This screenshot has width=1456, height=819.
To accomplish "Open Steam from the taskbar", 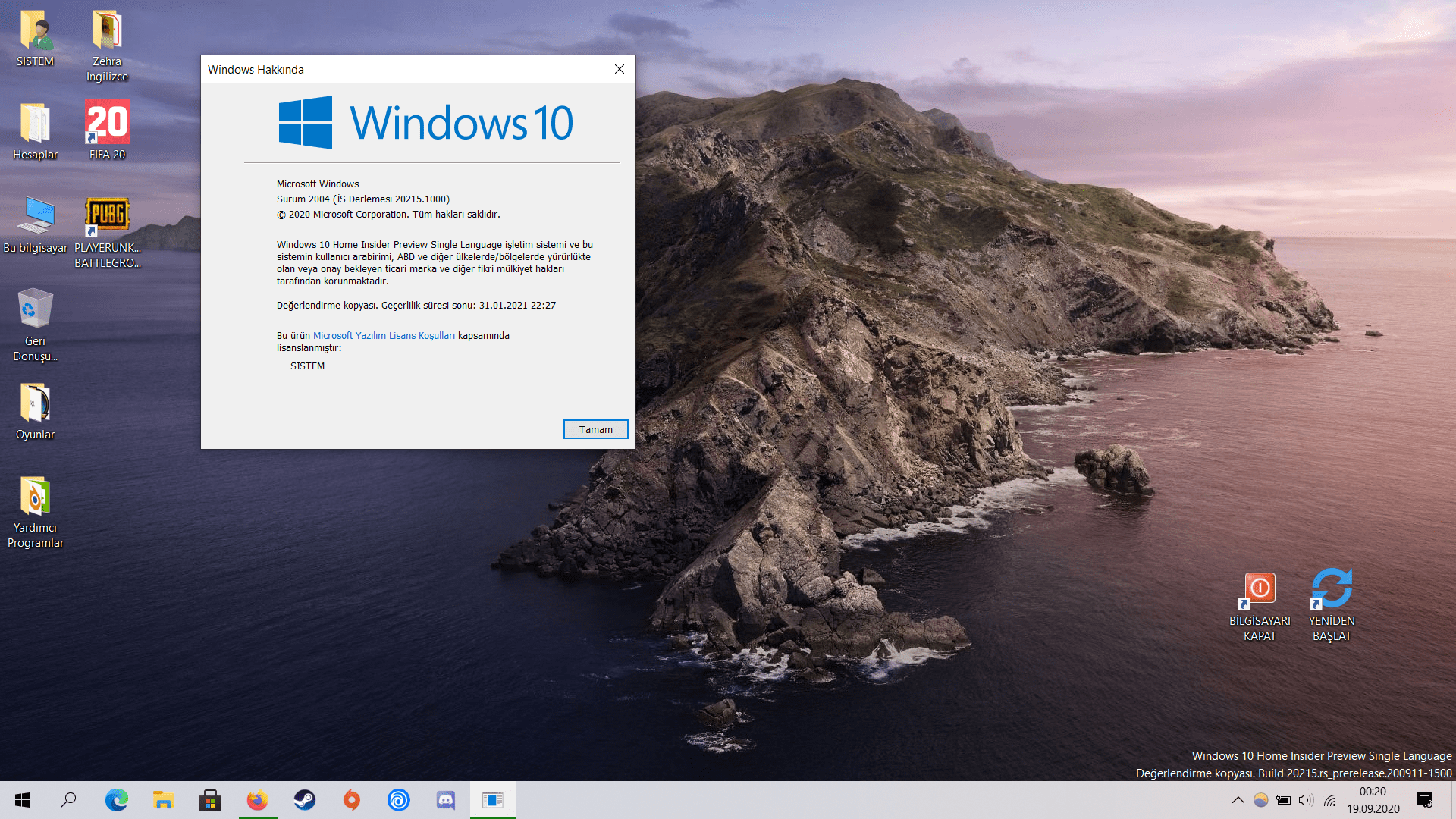I will tap(305, 800).
